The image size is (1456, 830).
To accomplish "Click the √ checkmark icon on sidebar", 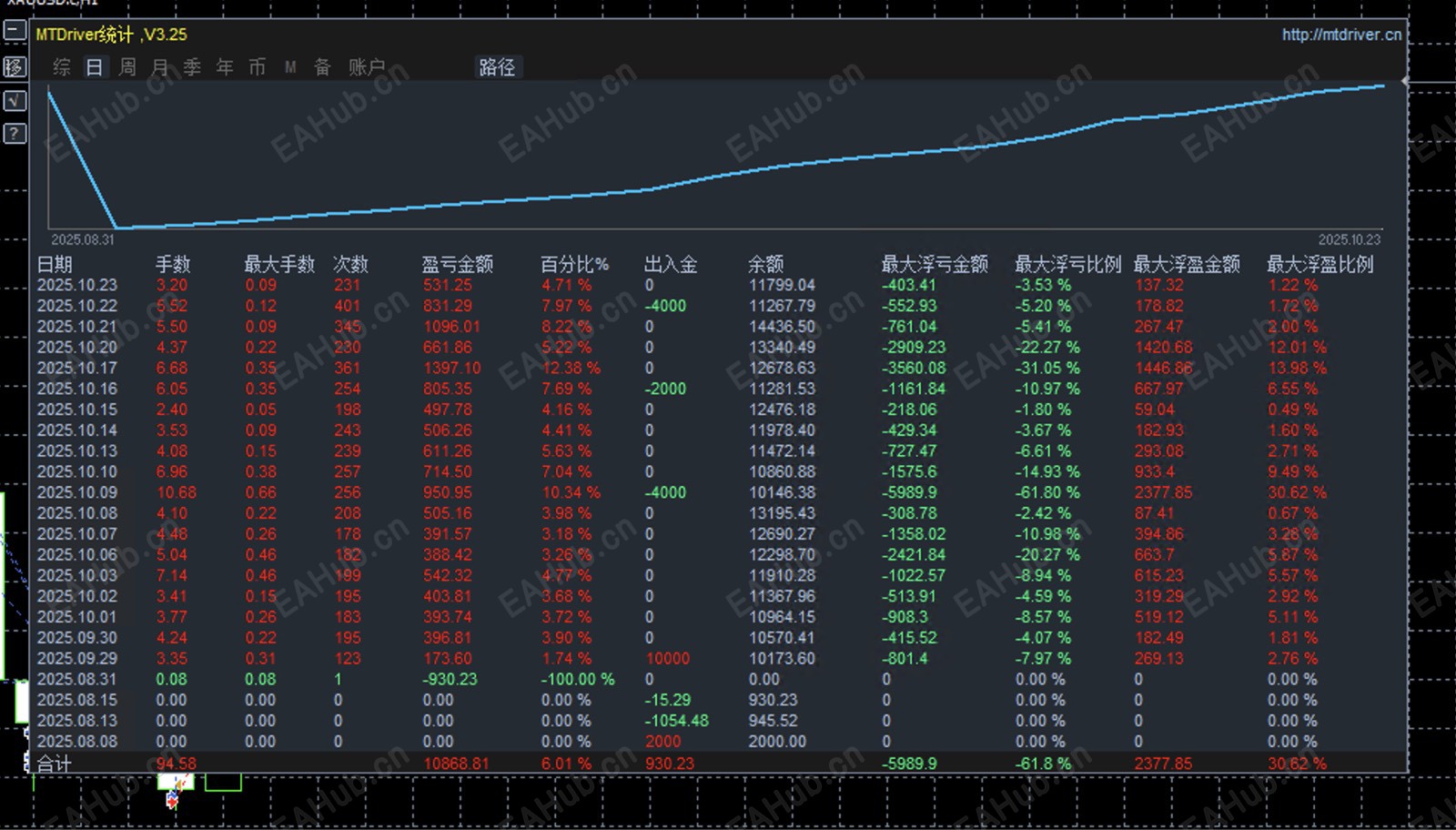I will (13, 100).
